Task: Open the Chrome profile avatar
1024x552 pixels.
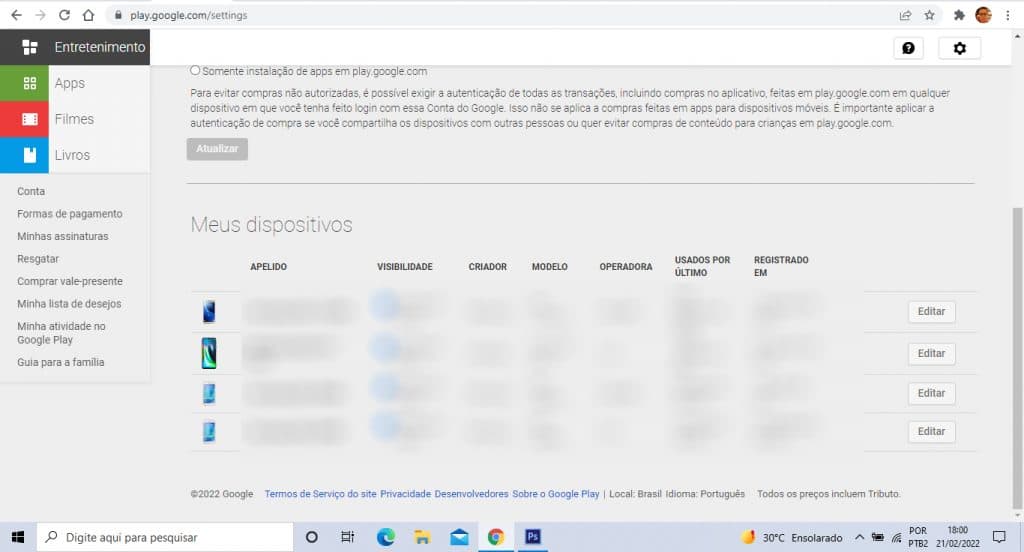Action: pyautogui.click(x=983, y=15)
